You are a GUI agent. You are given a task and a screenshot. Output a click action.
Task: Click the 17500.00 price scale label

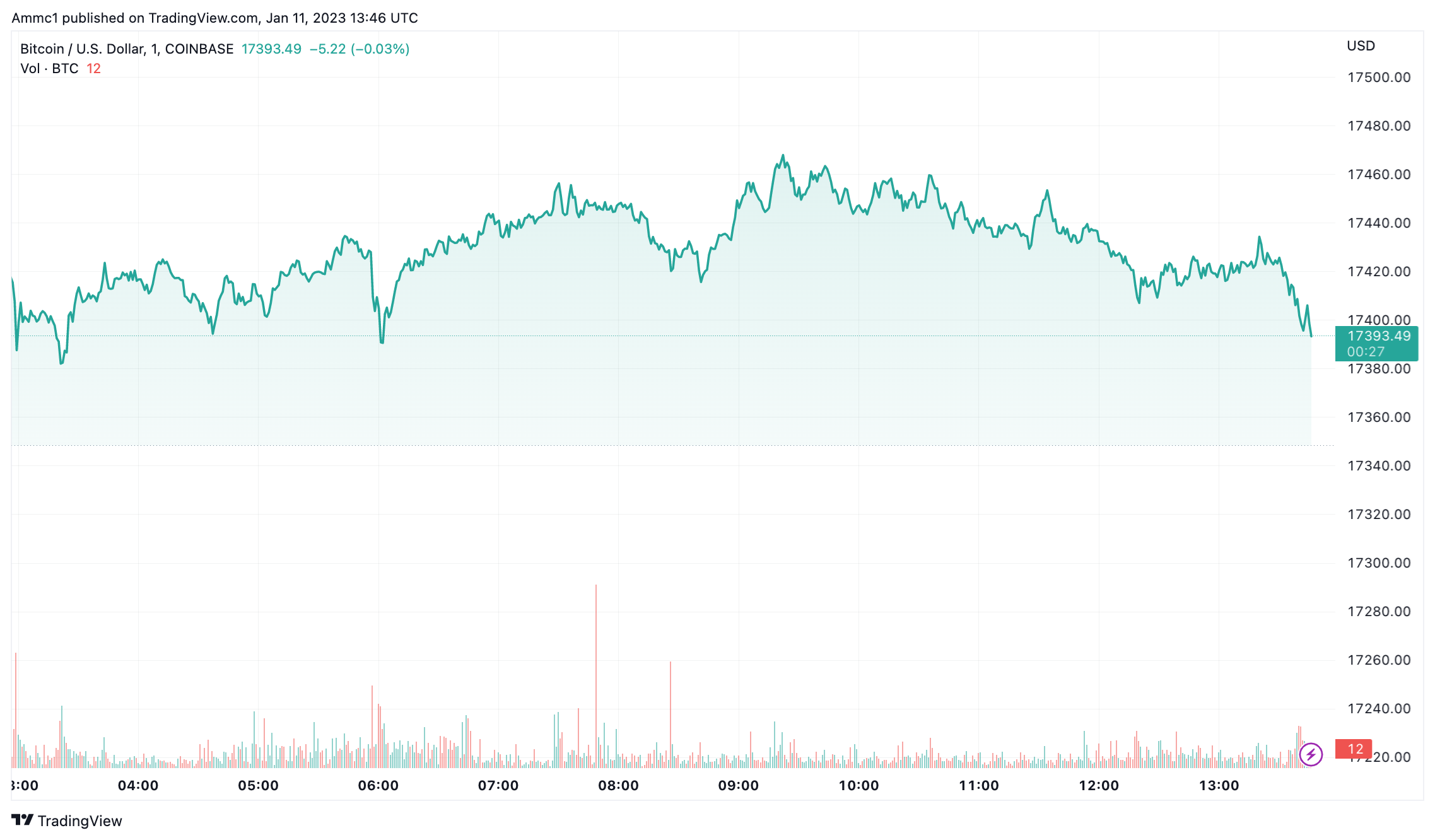[1379, 78]
